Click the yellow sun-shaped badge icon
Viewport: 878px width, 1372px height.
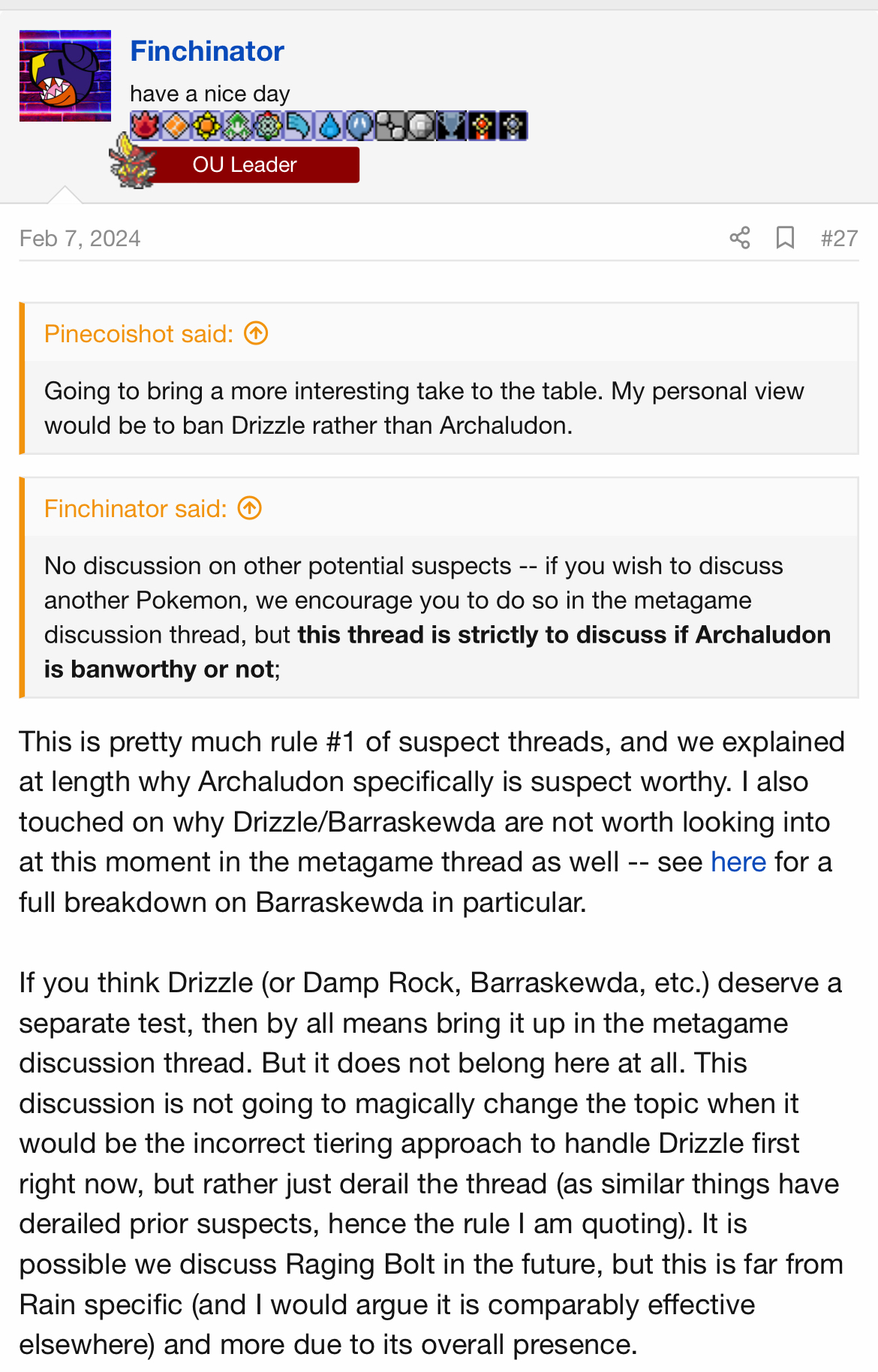tap(206, 125)
